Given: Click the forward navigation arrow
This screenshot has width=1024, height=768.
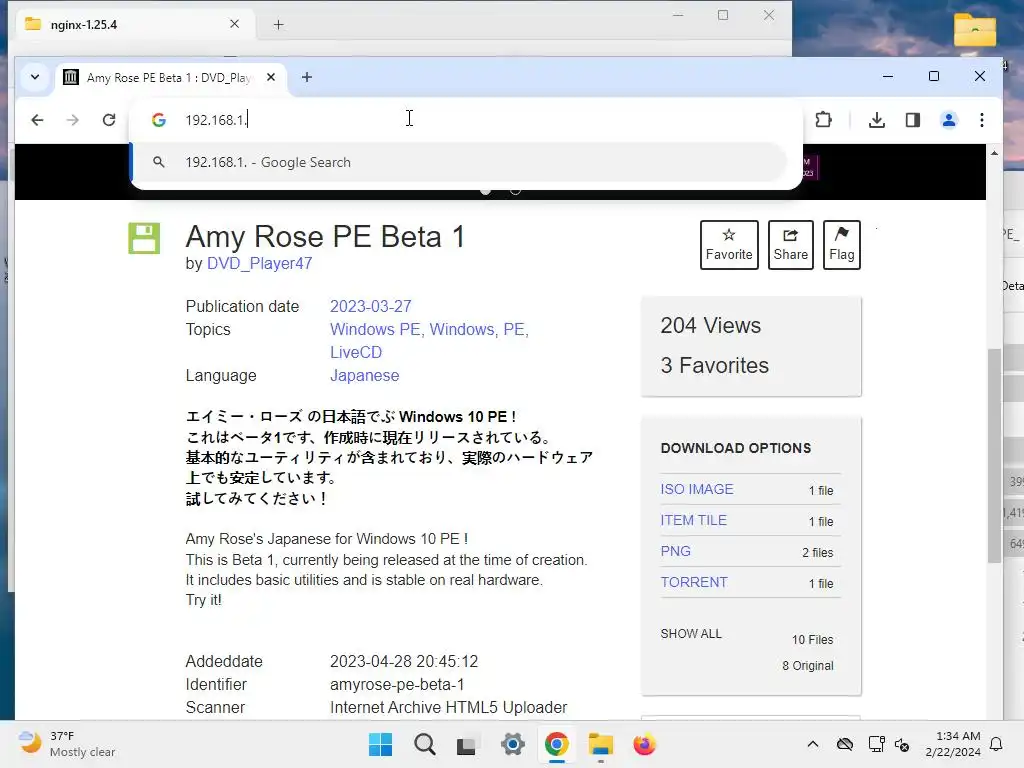Looking at the screenshot, I should tap(72, 120).
